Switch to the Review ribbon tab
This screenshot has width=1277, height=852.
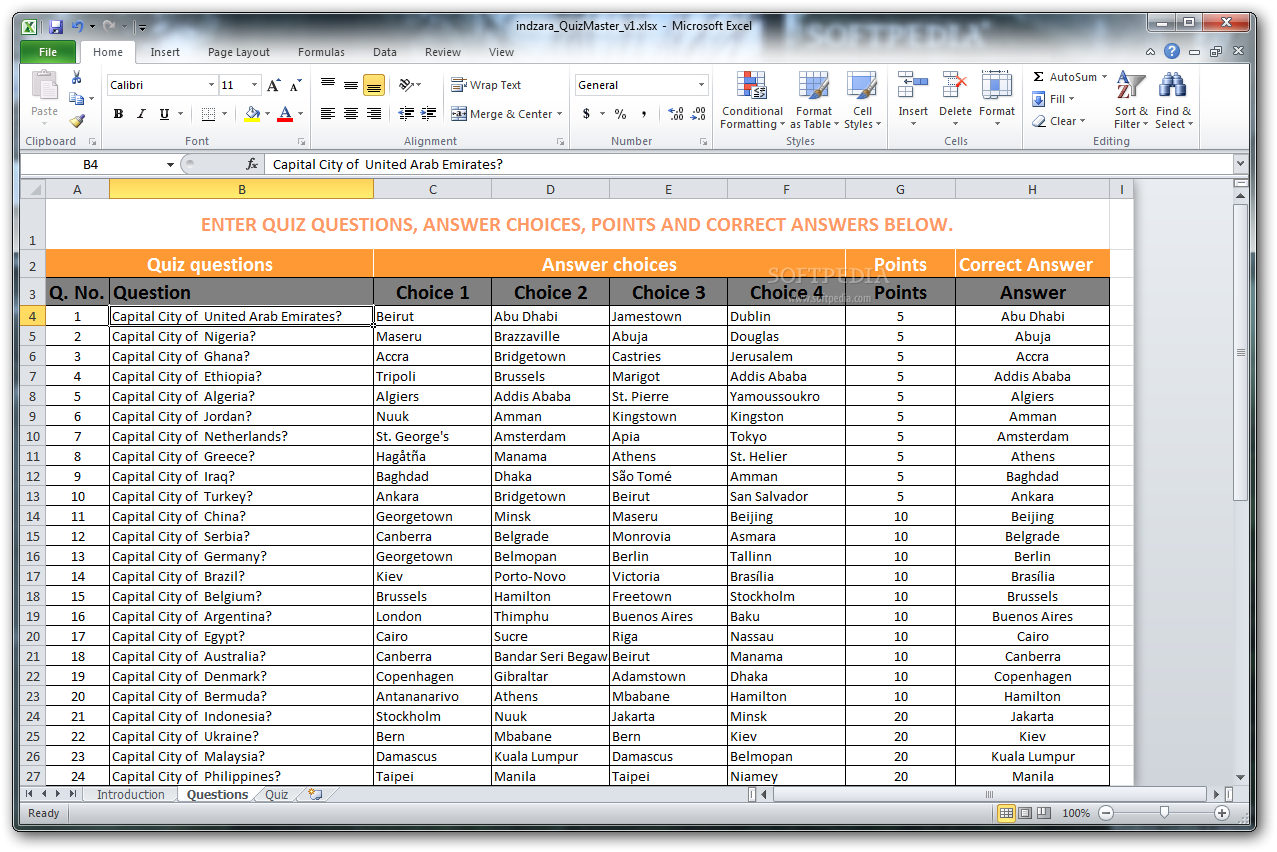443,52
